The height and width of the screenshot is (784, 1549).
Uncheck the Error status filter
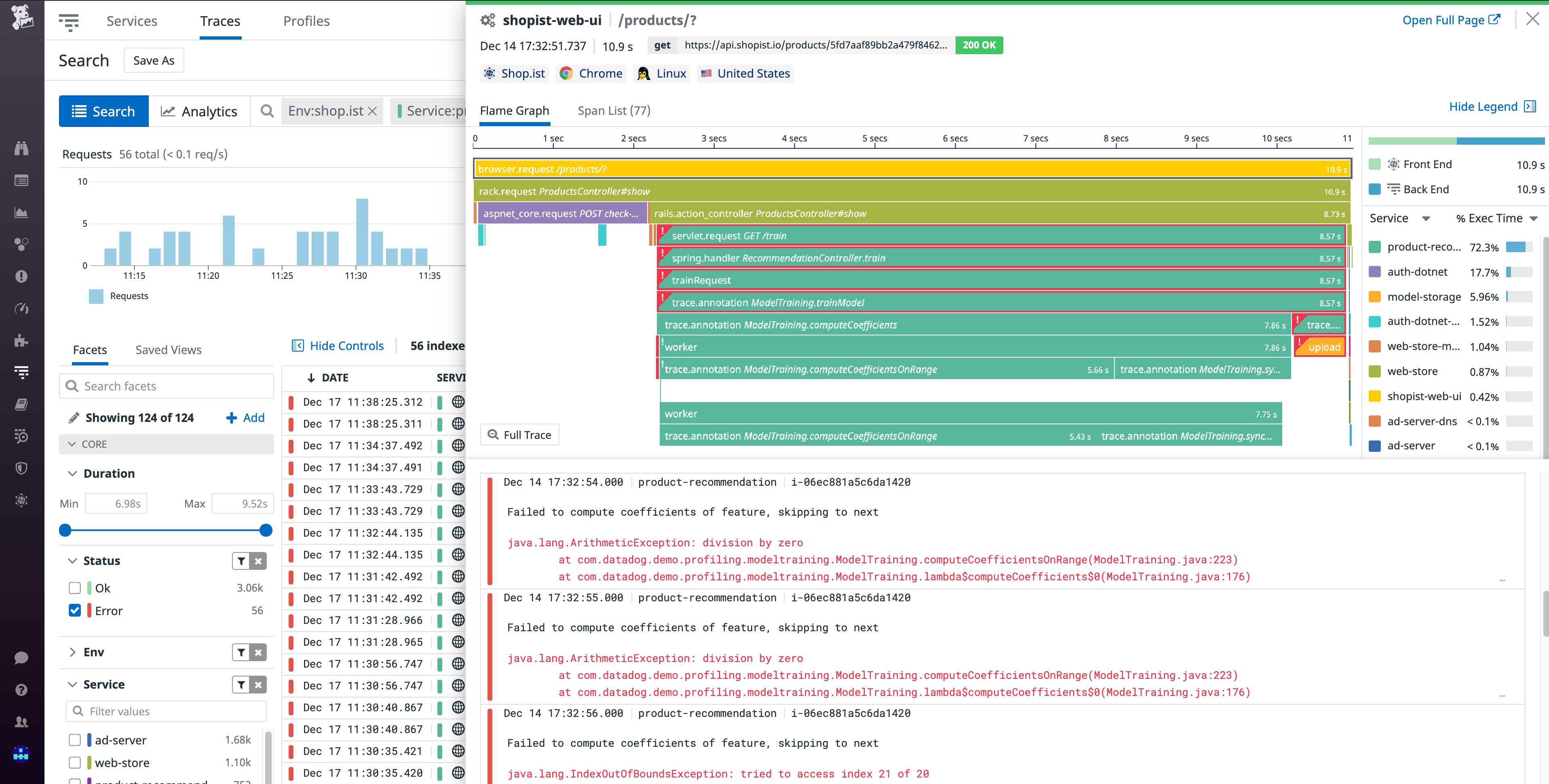click(74, 610)
